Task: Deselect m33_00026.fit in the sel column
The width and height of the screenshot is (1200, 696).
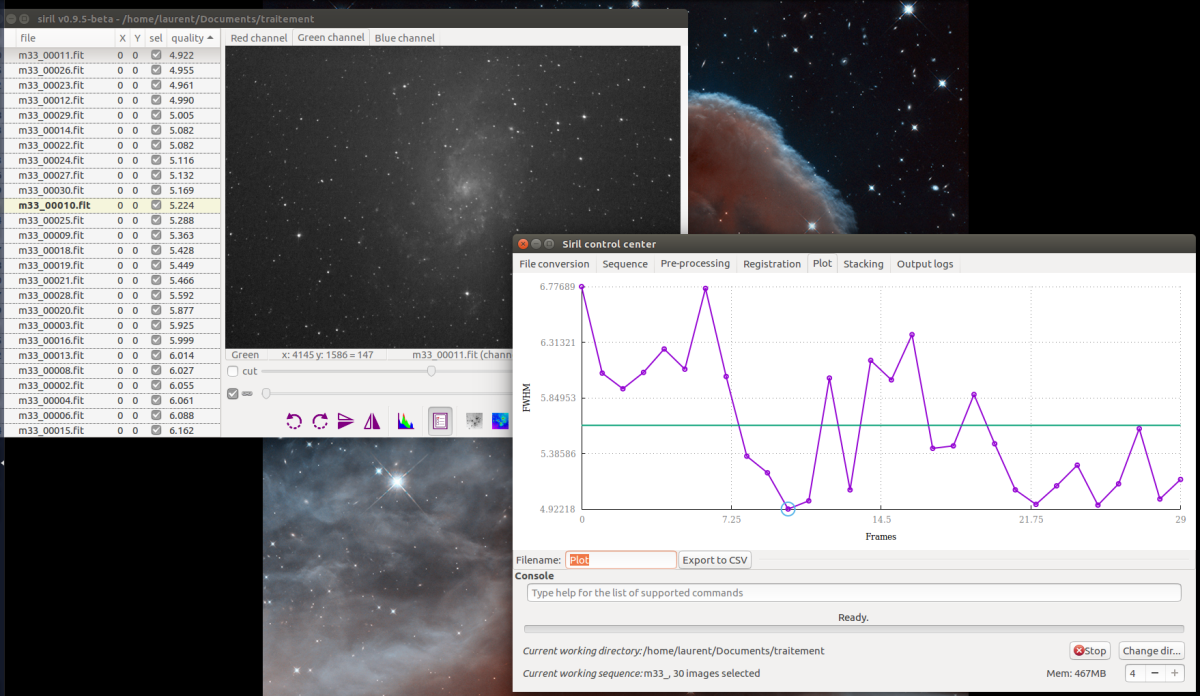Action: pos(156,70)
